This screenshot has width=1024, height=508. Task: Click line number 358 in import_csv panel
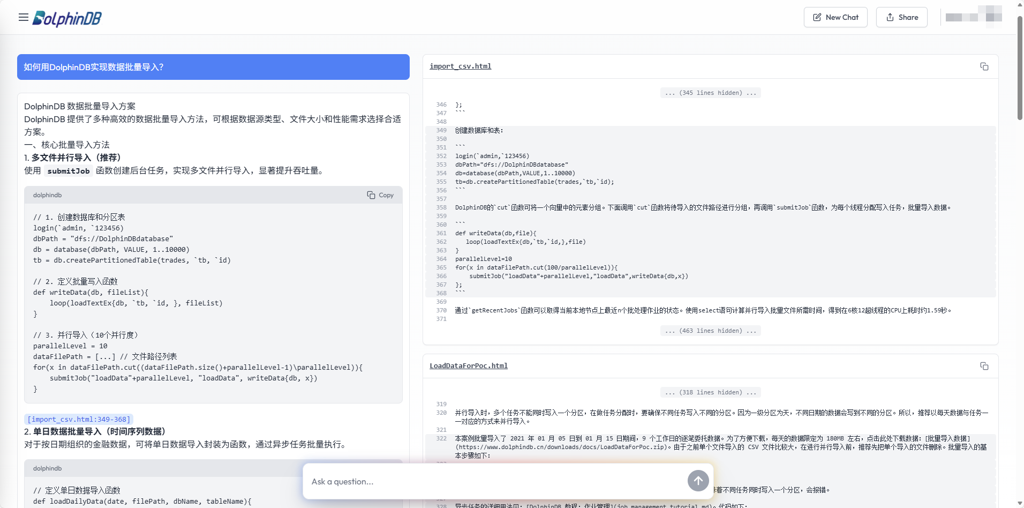point(441,207)
